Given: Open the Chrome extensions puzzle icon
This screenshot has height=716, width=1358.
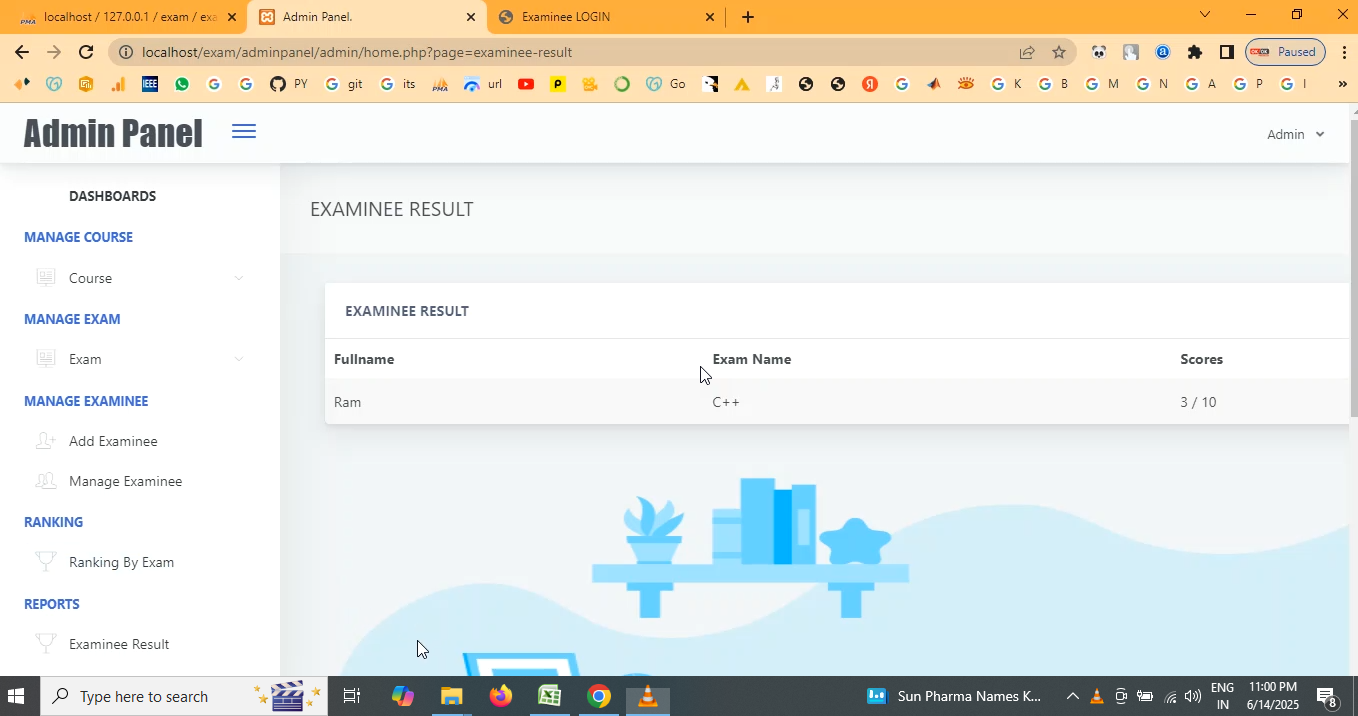Looking at the screenshot, I should pos(1194,52).
